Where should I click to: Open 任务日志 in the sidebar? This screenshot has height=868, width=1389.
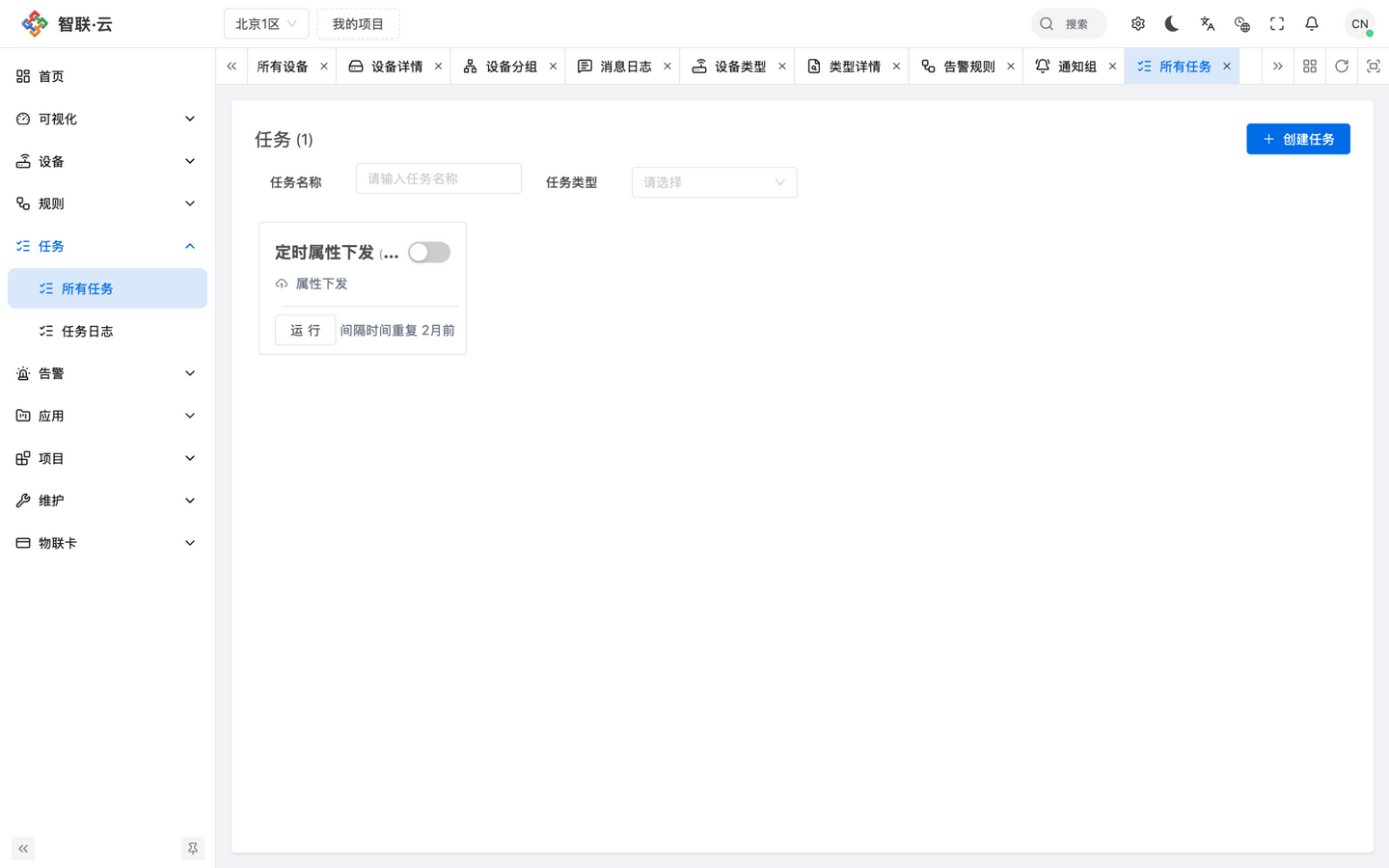[x=107, y=331]
